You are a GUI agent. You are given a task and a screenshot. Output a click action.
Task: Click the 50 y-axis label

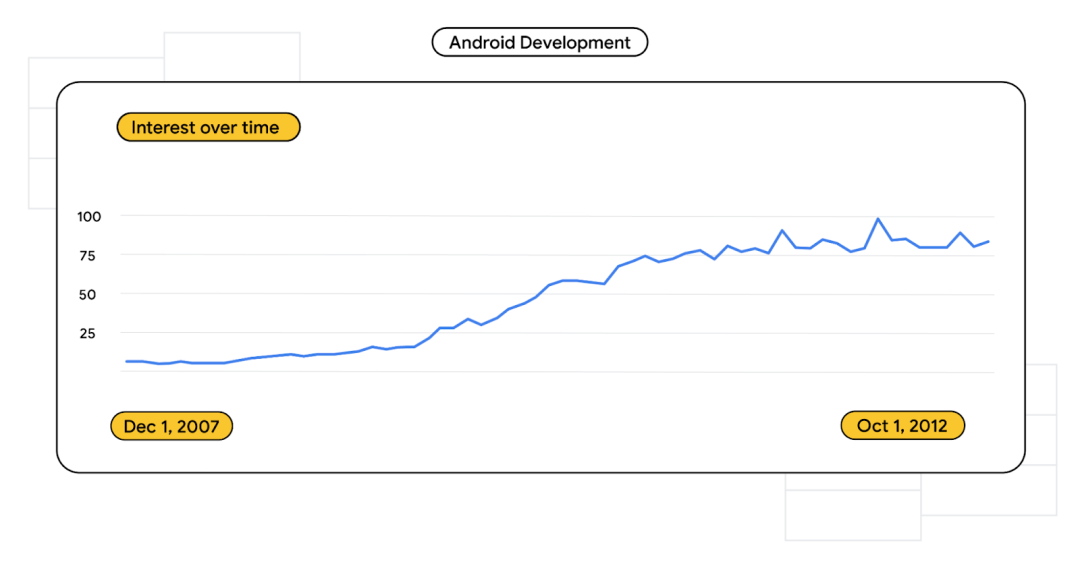coord(87,295)
